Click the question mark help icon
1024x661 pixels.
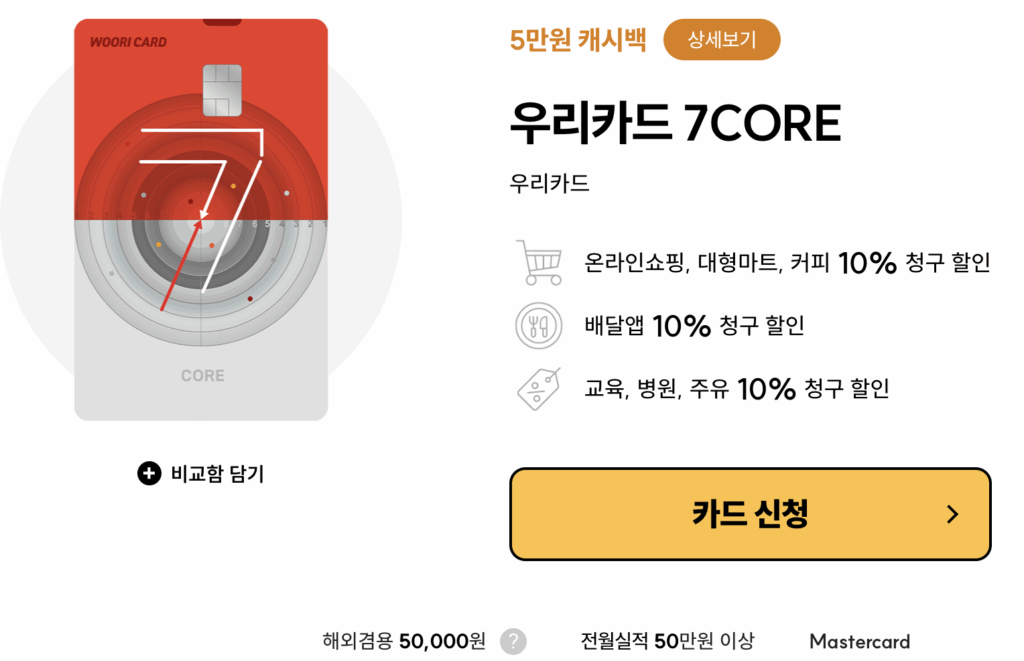[513, 641]
